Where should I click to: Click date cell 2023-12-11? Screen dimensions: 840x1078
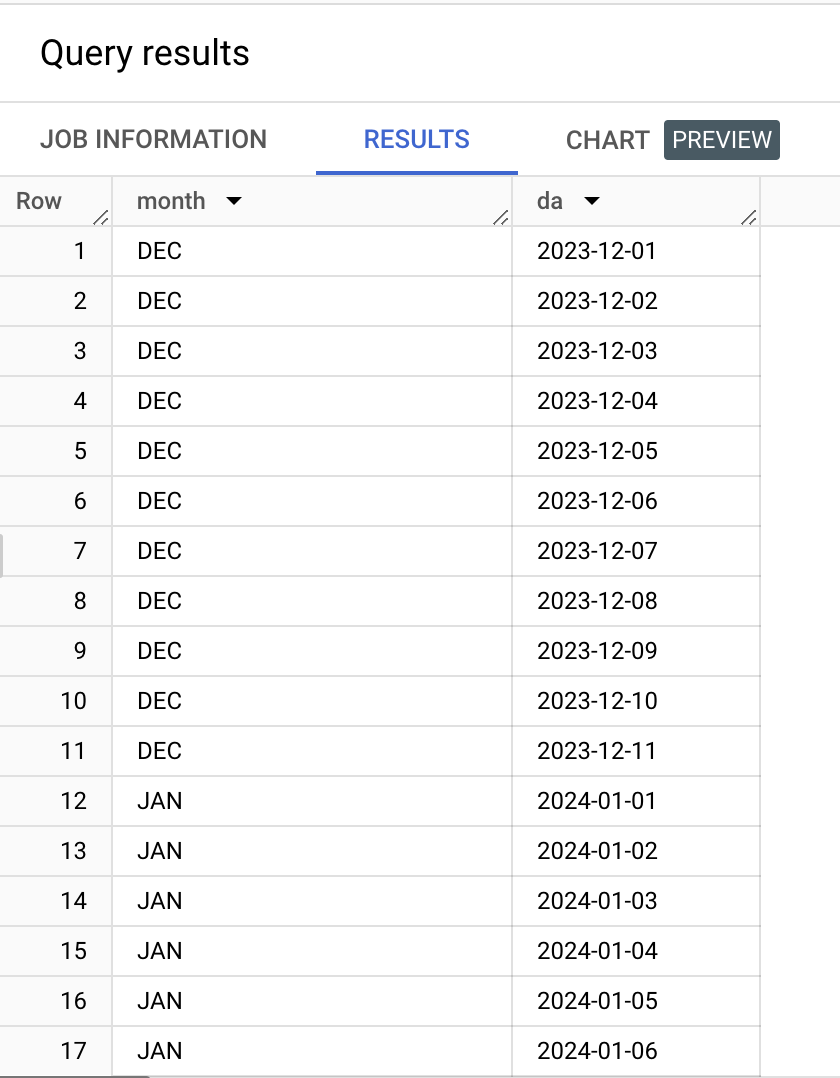coord(597,751)
